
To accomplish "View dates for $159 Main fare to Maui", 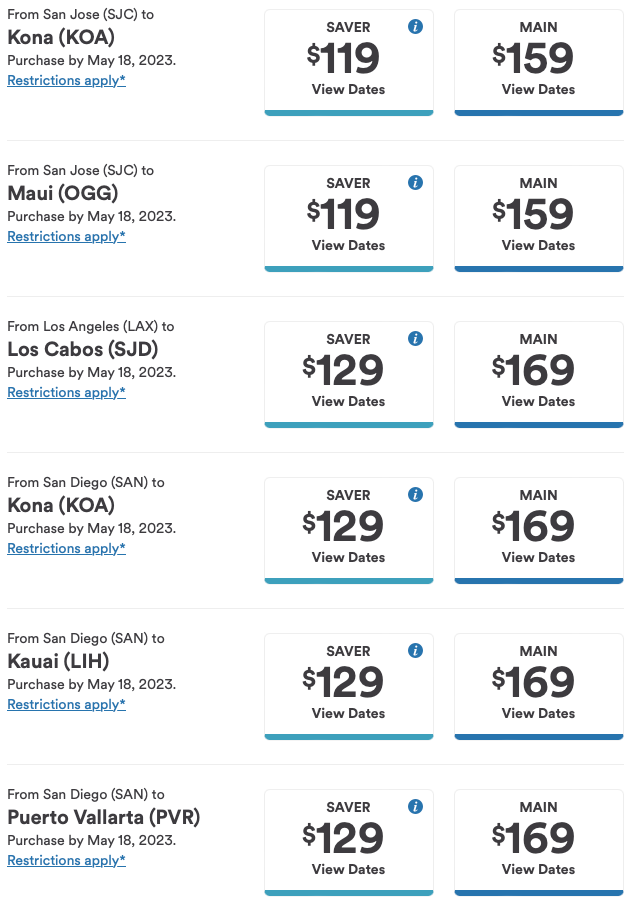I will click(x=538, y=245).
